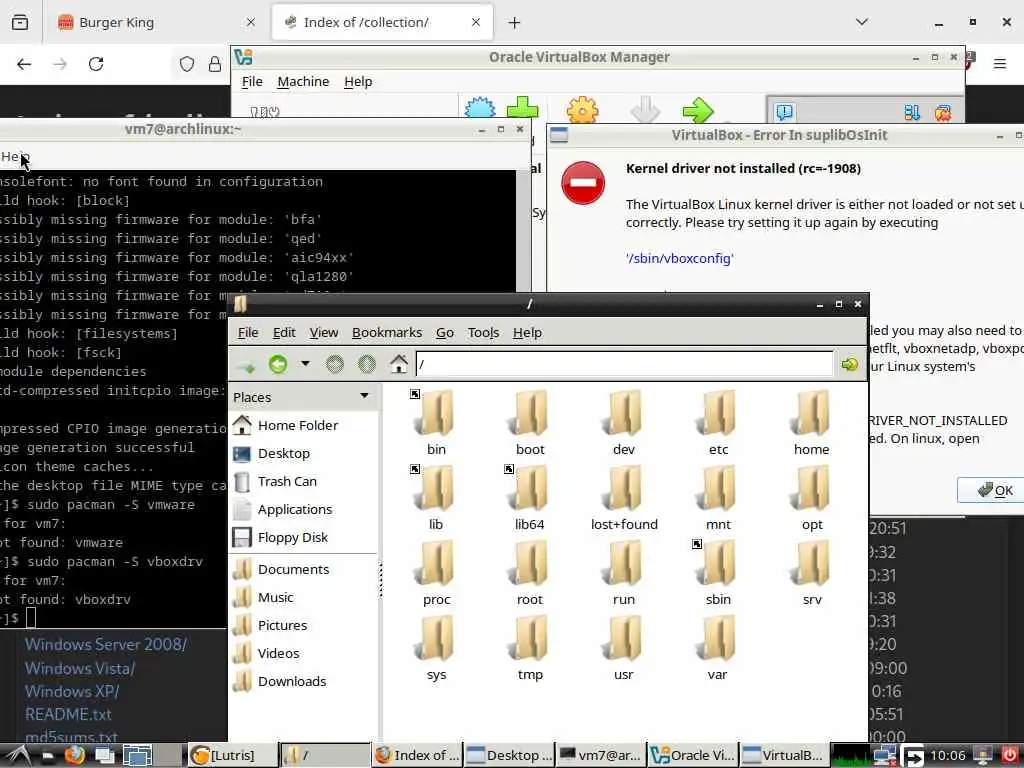
Task: Open File menu in VirtualBox Manager
Action: (x=252, y=82)
